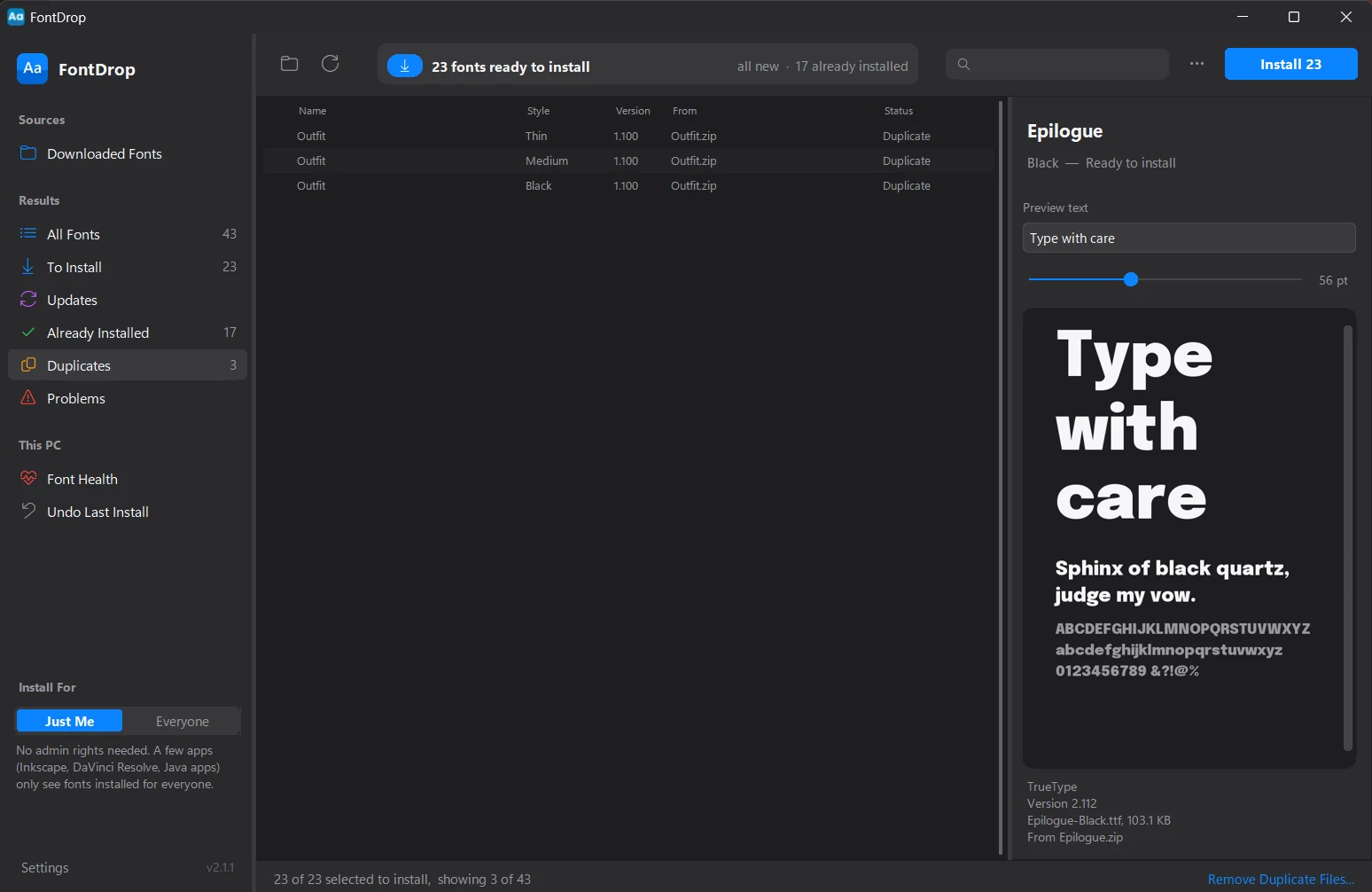Image resolution: width=1372 pixels, height=892 pixels.
Task: Click the copy icon beside Duplicates
Action: pyautogui.click(x=28, y=364)
